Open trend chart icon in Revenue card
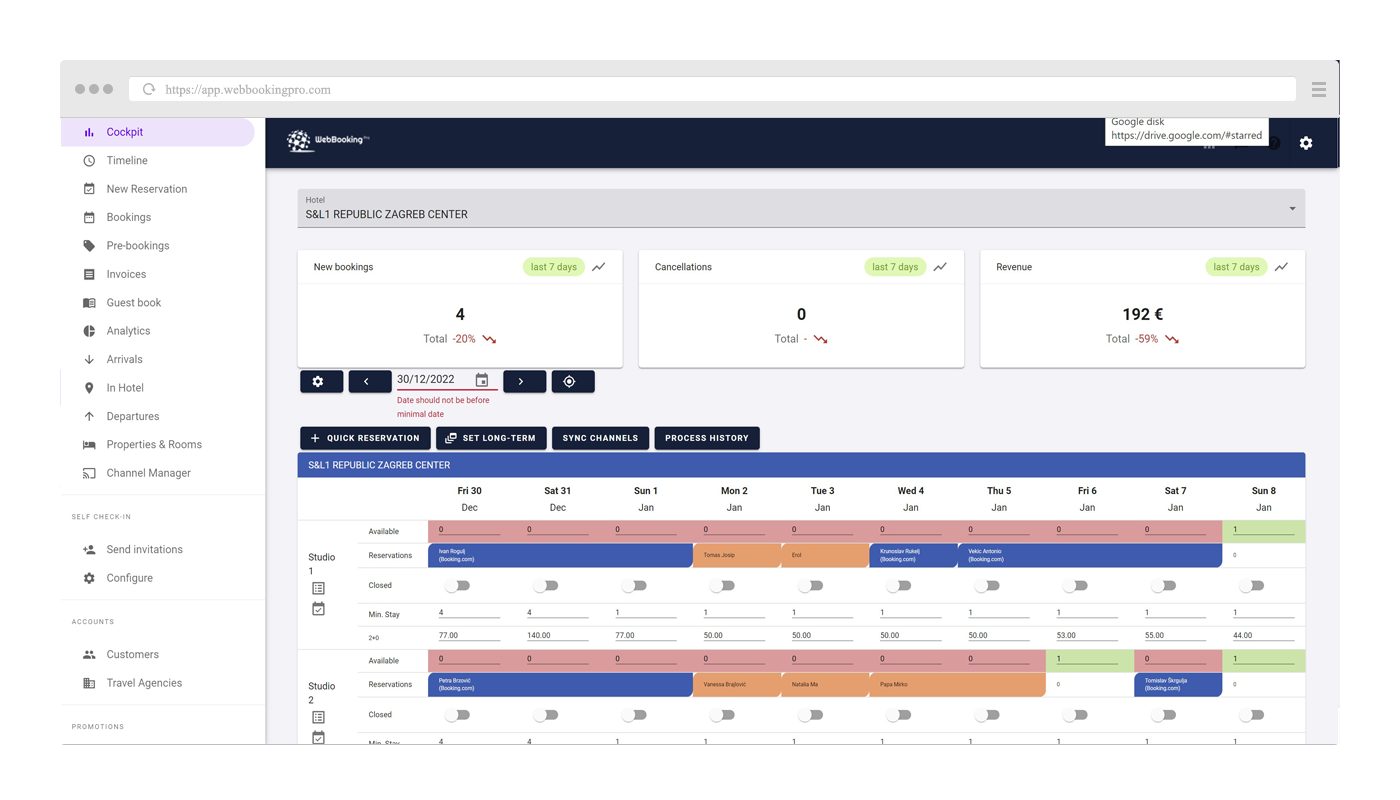This screenshot has height=800, width=1400. tap(1281, 267)
